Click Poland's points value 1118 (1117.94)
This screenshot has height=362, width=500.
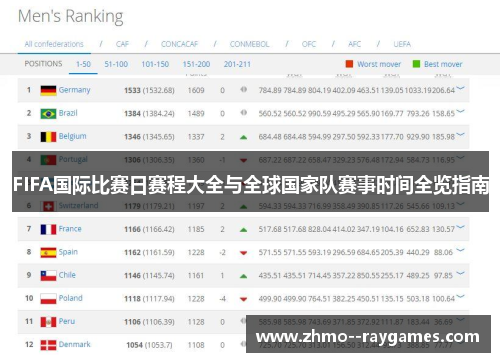[x=149, y=299]
